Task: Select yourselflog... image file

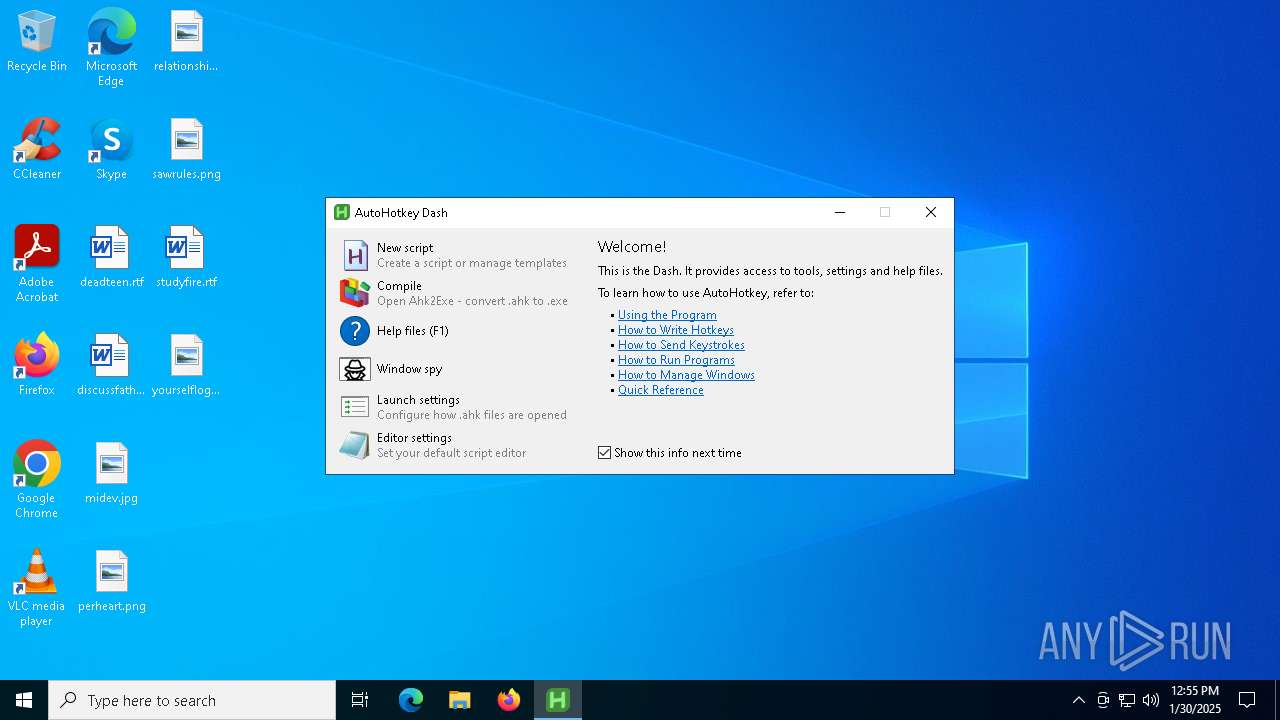Action: [x=187, y=366]
